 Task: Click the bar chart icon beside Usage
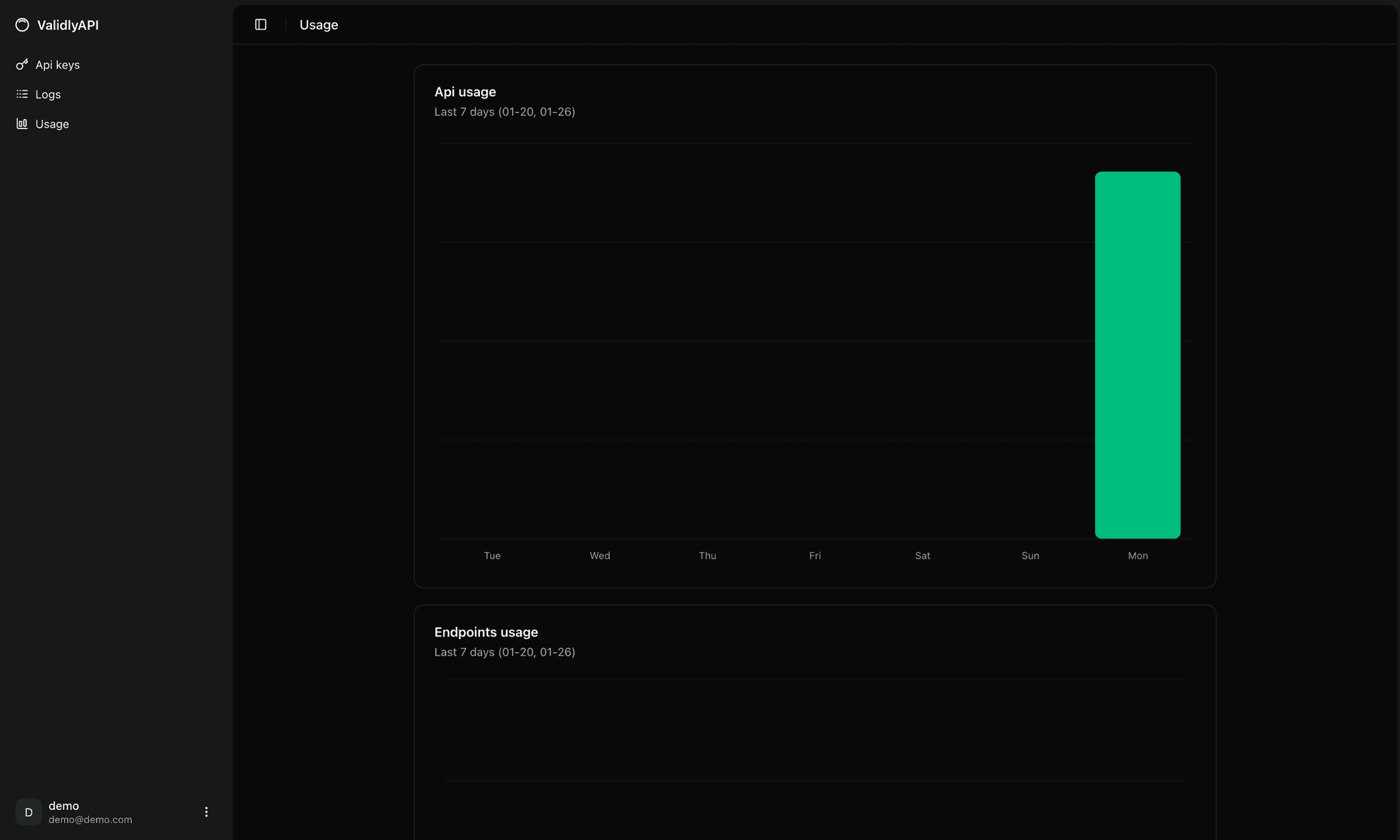[x=22, y=124]
